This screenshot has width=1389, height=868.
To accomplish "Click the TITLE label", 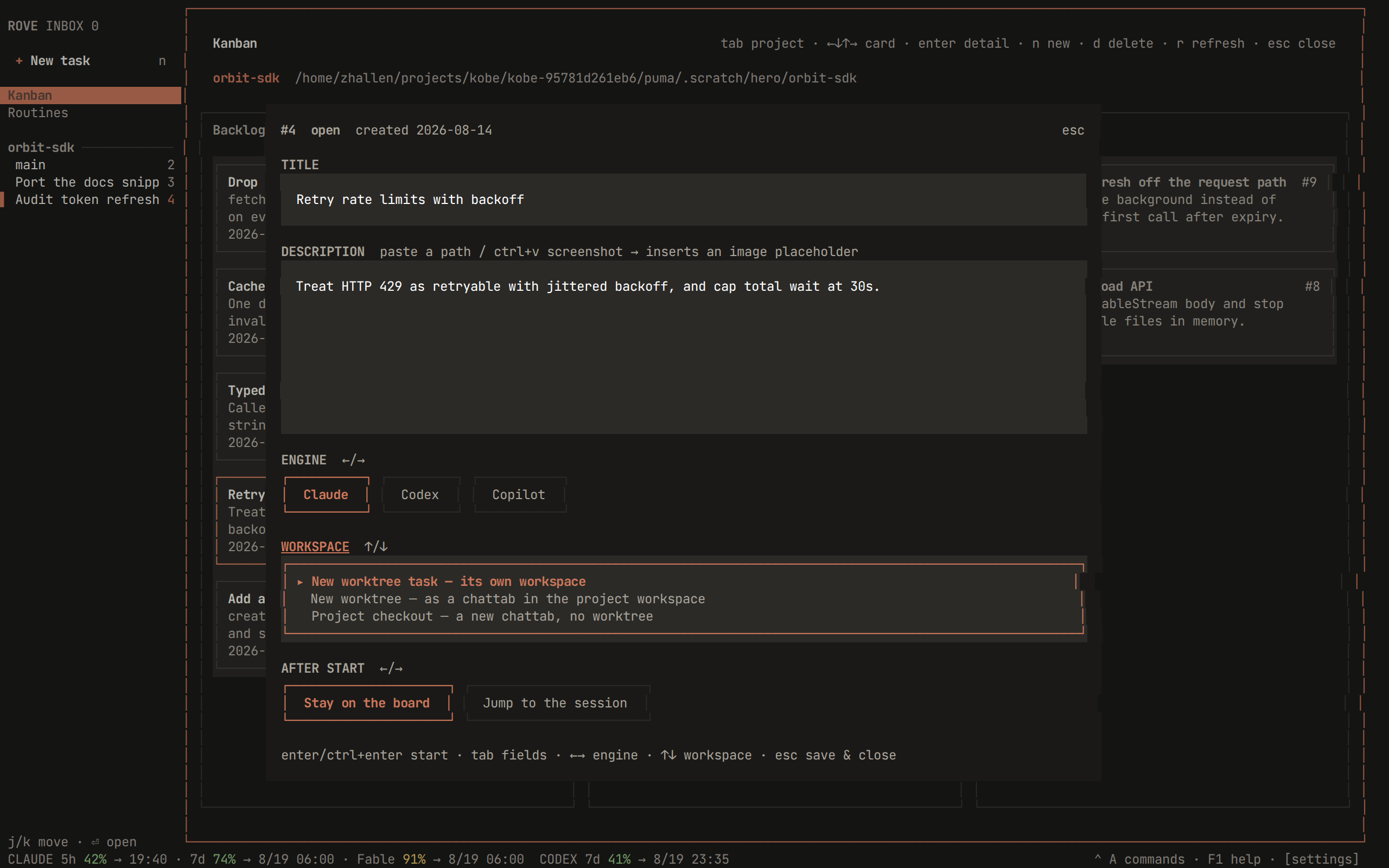I will pyautogui.click(x=300, y=165).
